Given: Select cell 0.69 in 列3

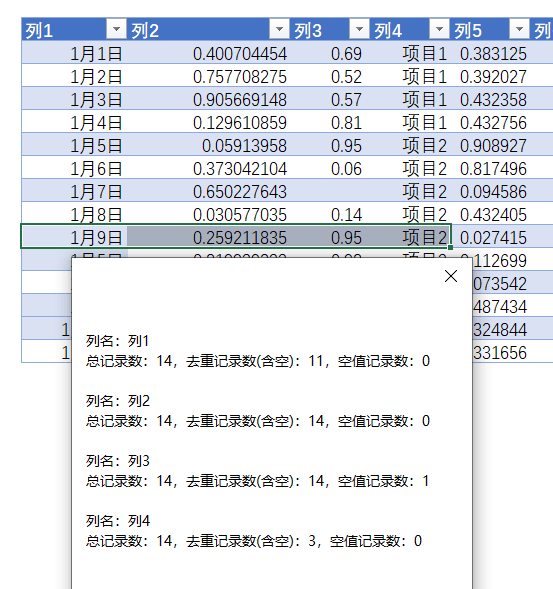Looking at the screenshot, I should click(330, 53).
